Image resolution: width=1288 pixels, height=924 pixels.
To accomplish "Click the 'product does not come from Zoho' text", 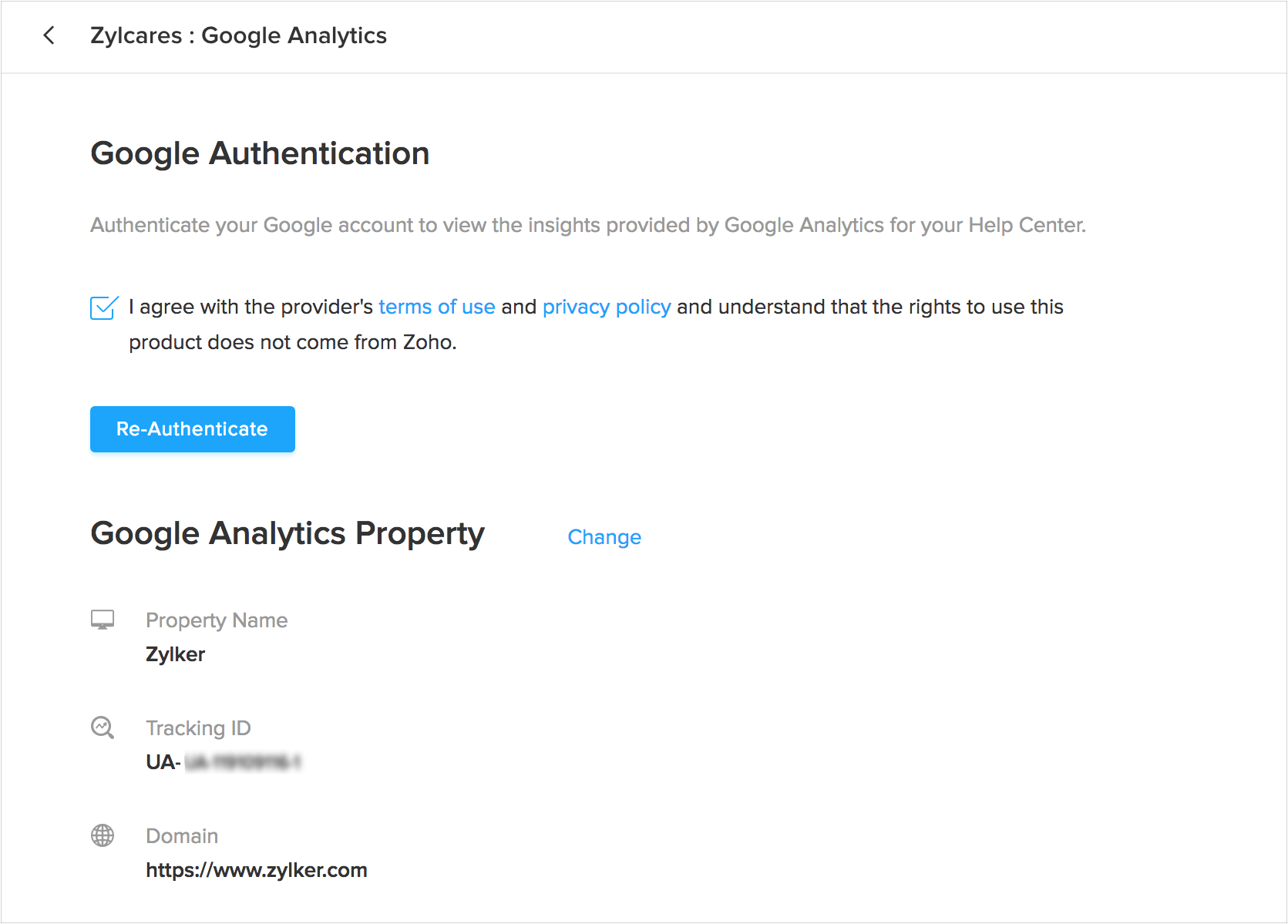I will 292,342.
